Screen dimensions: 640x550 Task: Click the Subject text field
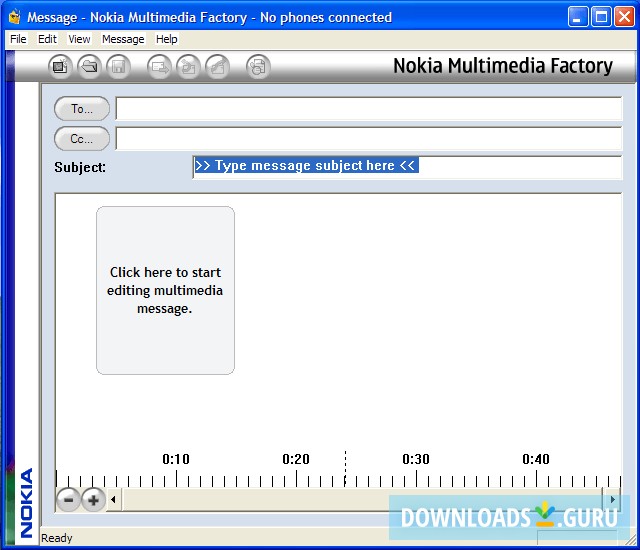click(x=407, y=167)
